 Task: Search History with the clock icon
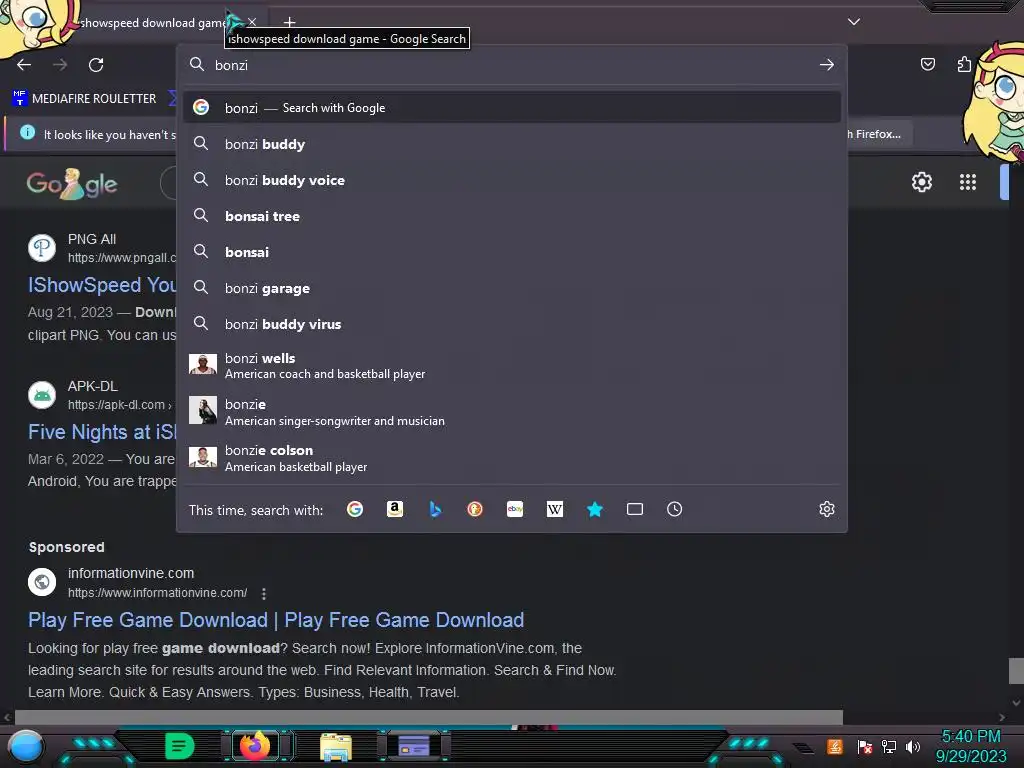point(675,509)
